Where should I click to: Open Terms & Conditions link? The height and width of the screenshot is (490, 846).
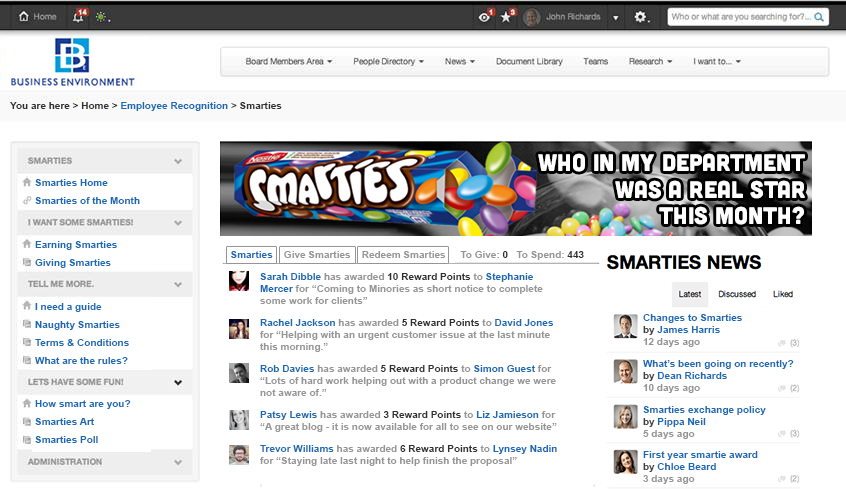pyautogui.click(x=82, y=343)
